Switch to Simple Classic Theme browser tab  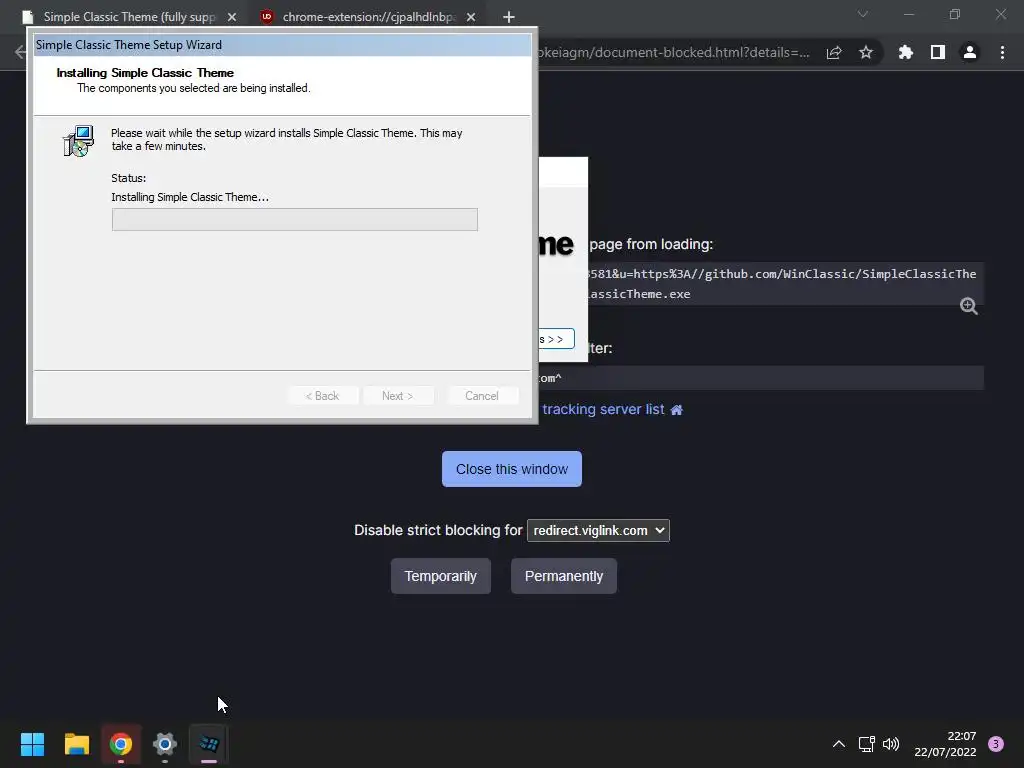[129, 17]
